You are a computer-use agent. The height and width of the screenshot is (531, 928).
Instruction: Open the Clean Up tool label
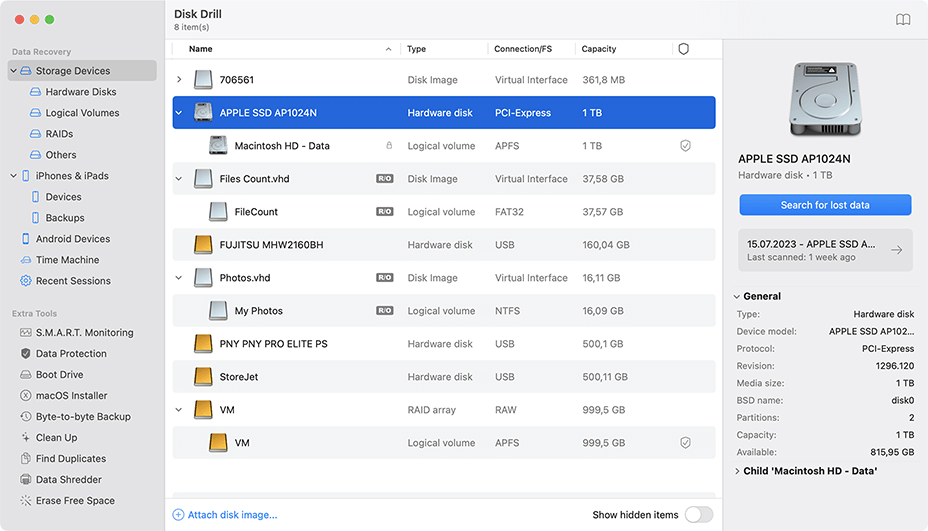coord(56,437)
